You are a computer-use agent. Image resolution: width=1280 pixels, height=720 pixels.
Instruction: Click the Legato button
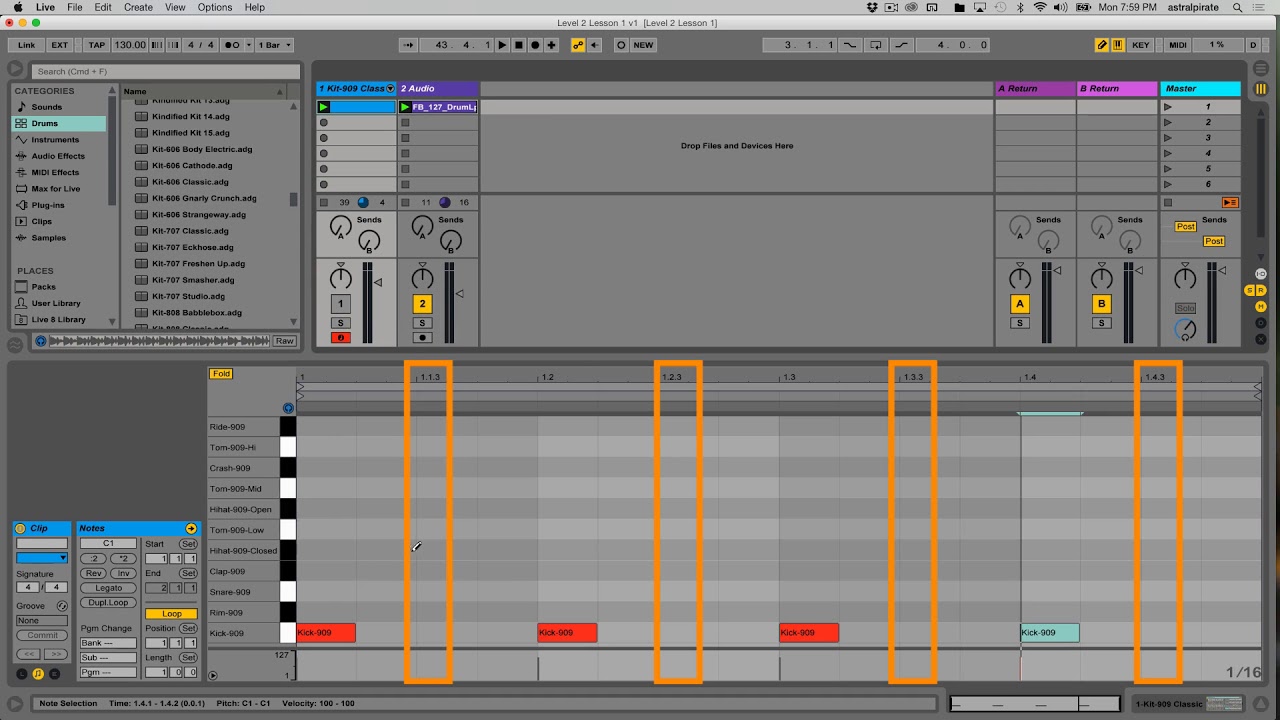click(108, 588)
